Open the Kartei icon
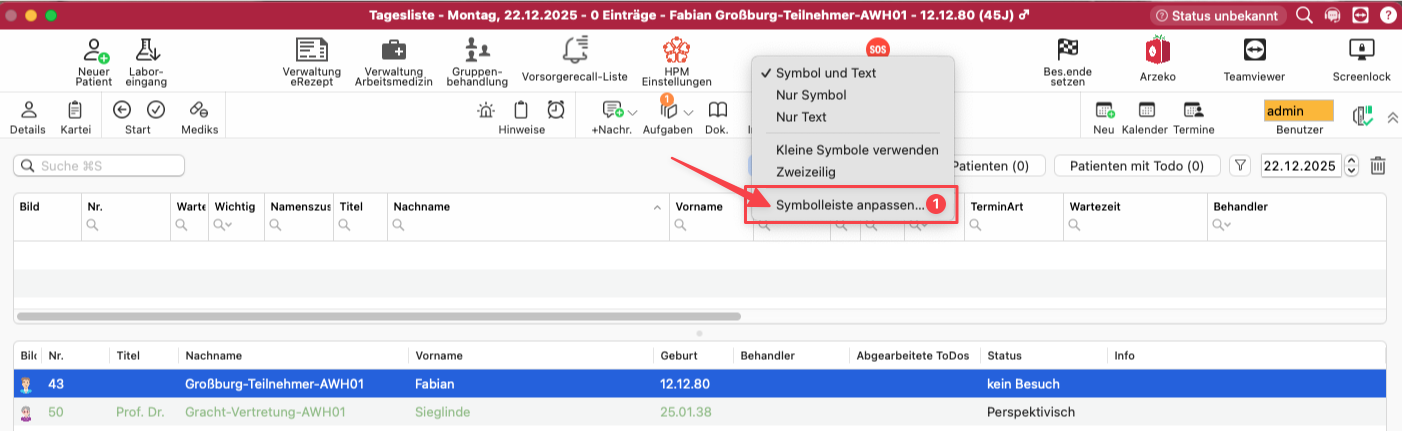The height and width of the screenshot is (431, 1402). [75, 111]
